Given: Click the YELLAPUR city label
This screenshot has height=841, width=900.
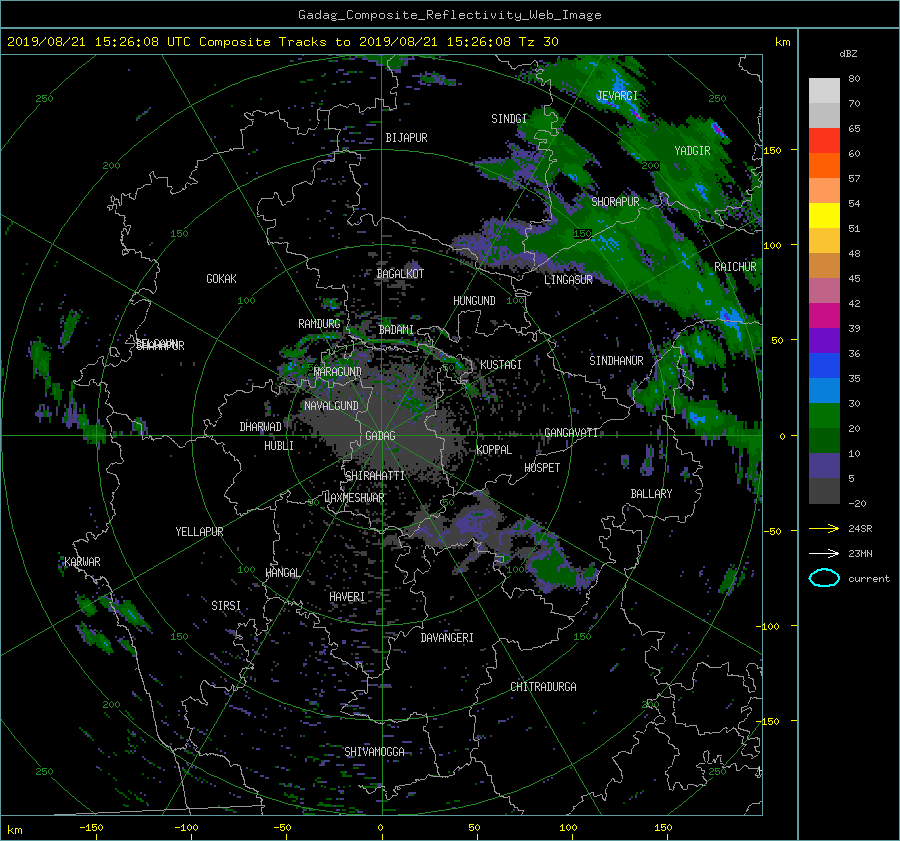Looking at the screenshot, I should 199,532.
